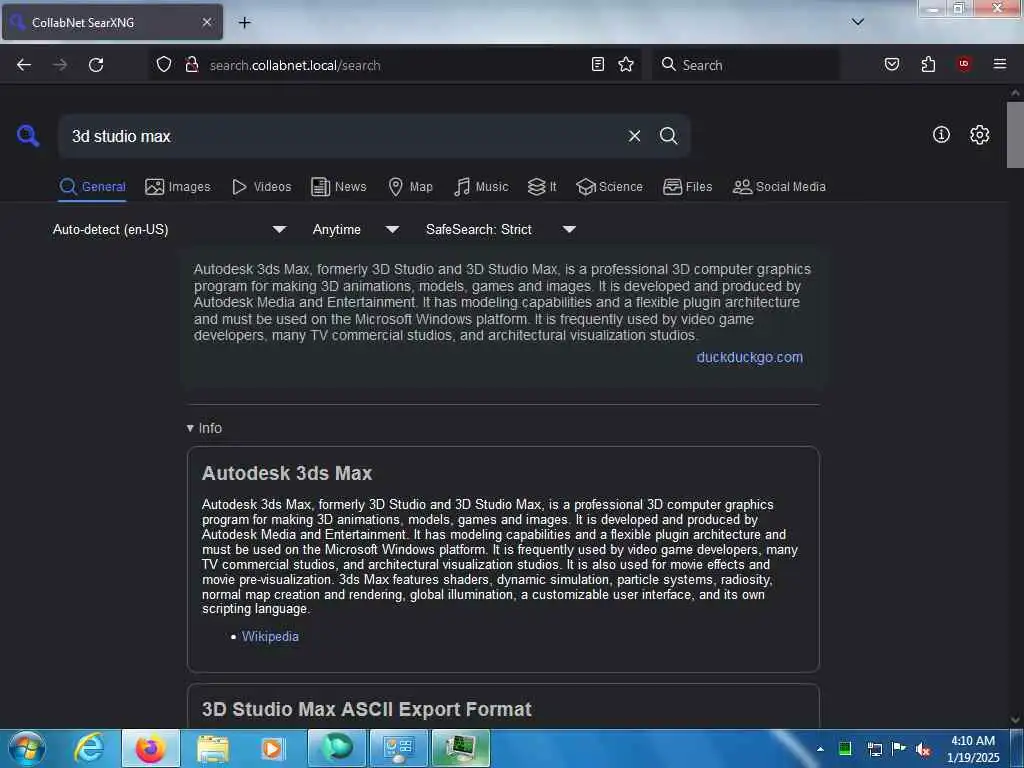Click the network tray icon
The height and width of the screenshot is (768, 1024).
click(x=875, y=750)
